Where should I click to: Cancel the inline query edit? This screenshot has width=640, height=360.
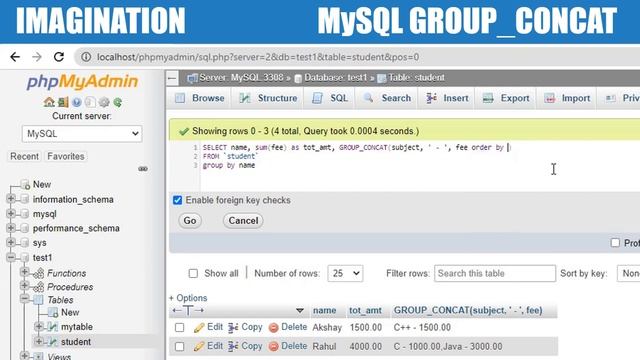[243, 220]
